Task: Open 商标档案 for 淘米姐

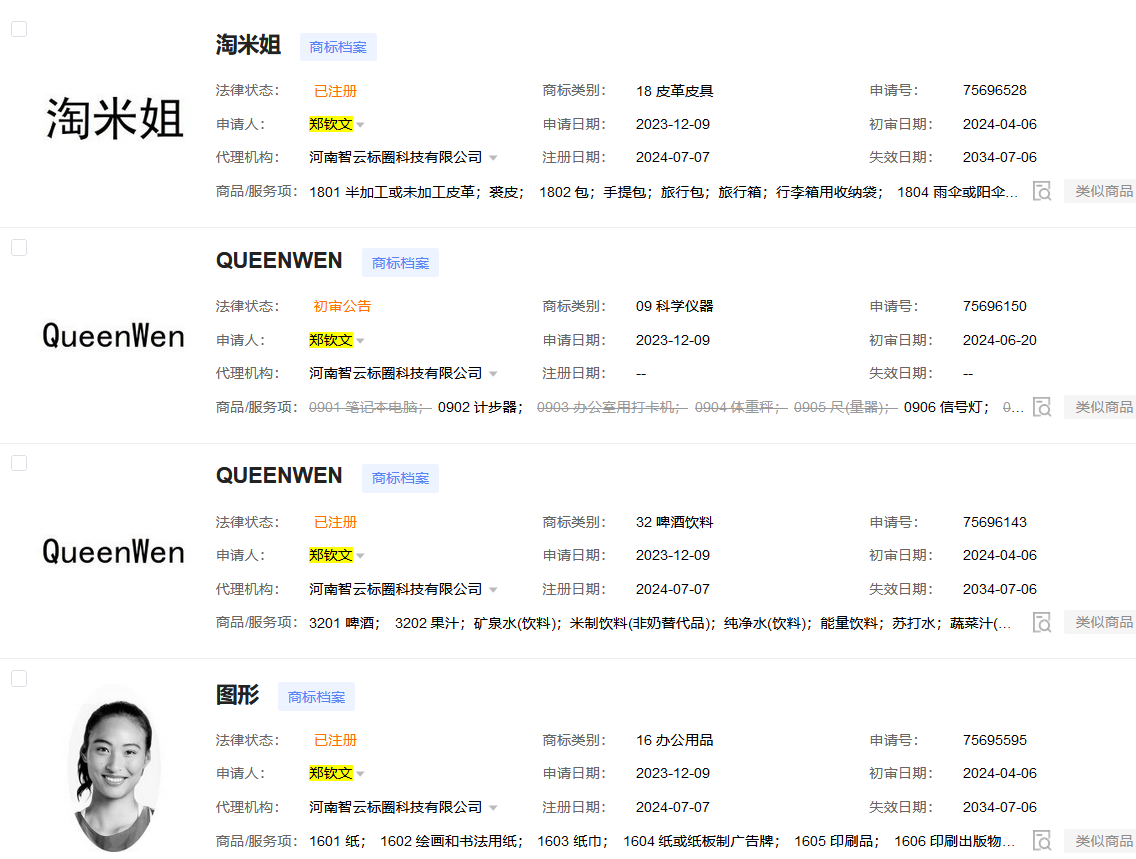Action: pyautogui.click(x=338, y=47)
